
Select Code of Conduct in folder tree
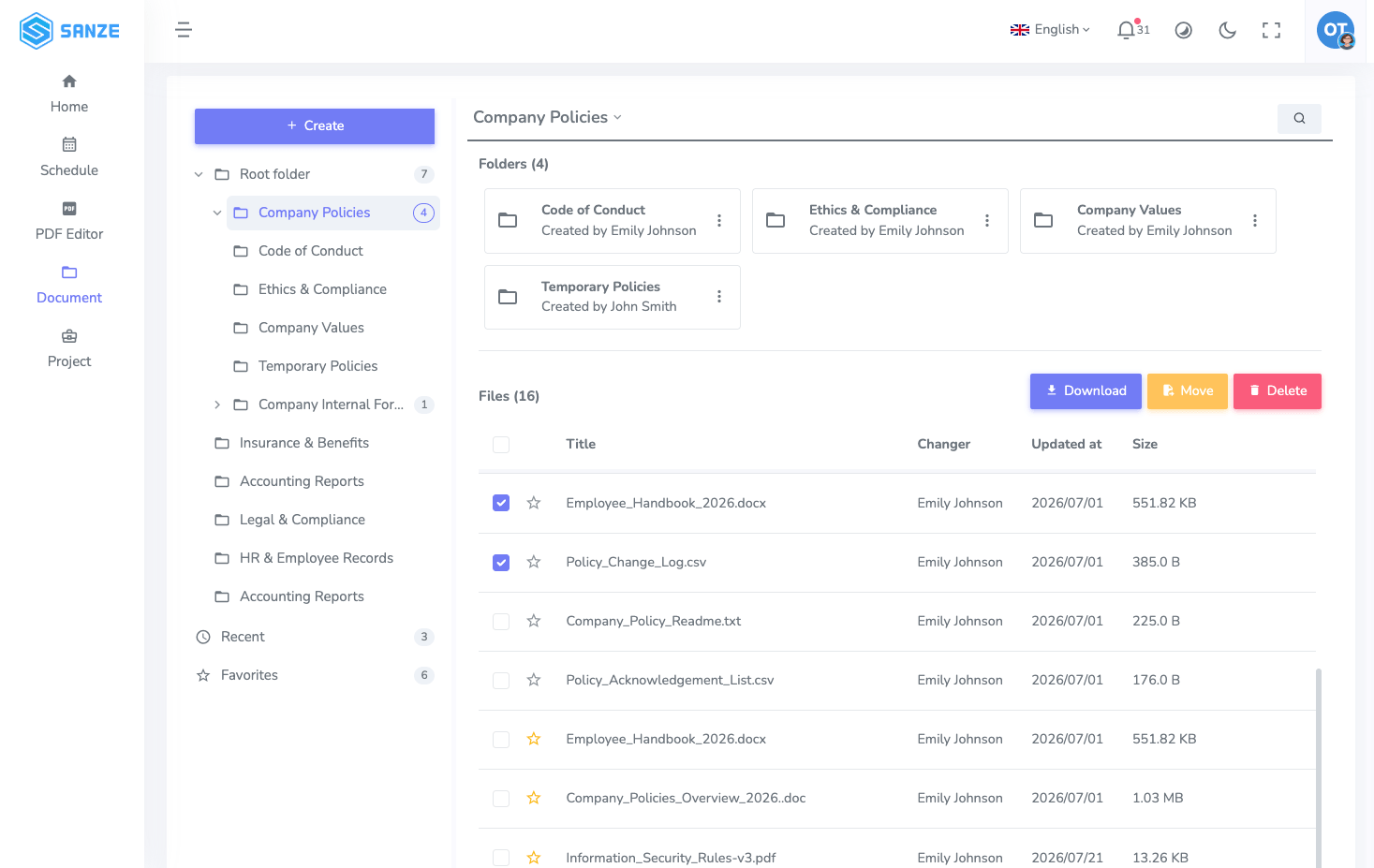310,251
